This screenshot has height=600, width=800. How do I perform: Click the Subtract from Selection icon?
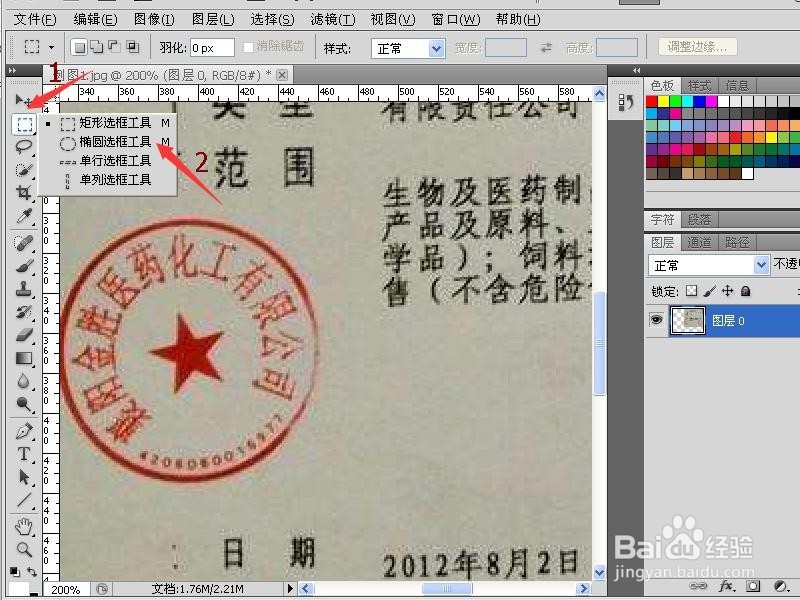[114, 47]
